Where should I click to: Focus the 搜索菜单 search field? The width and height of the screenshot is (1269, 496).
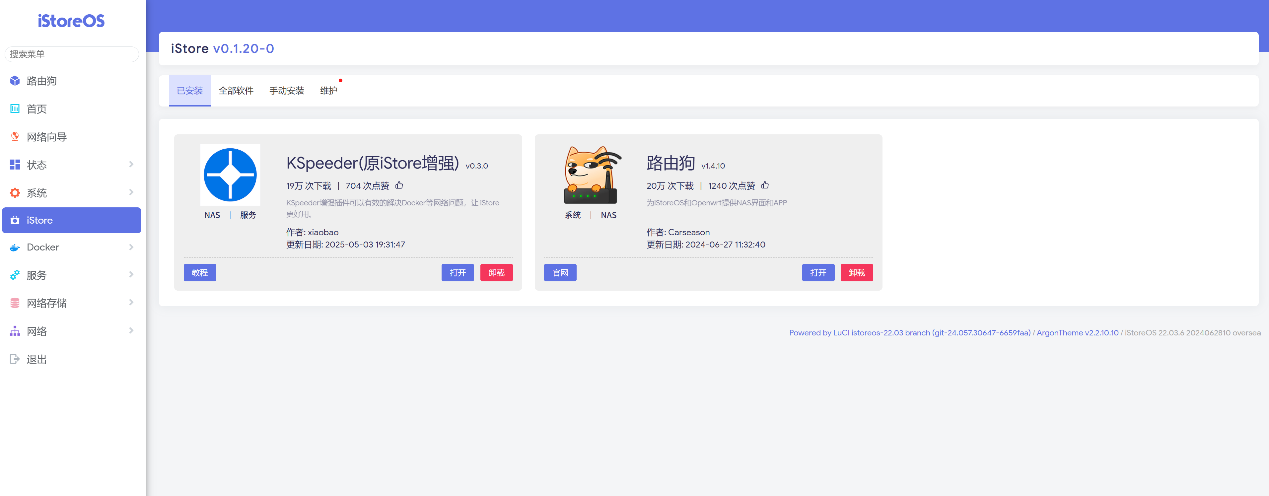tap(70, 54)
